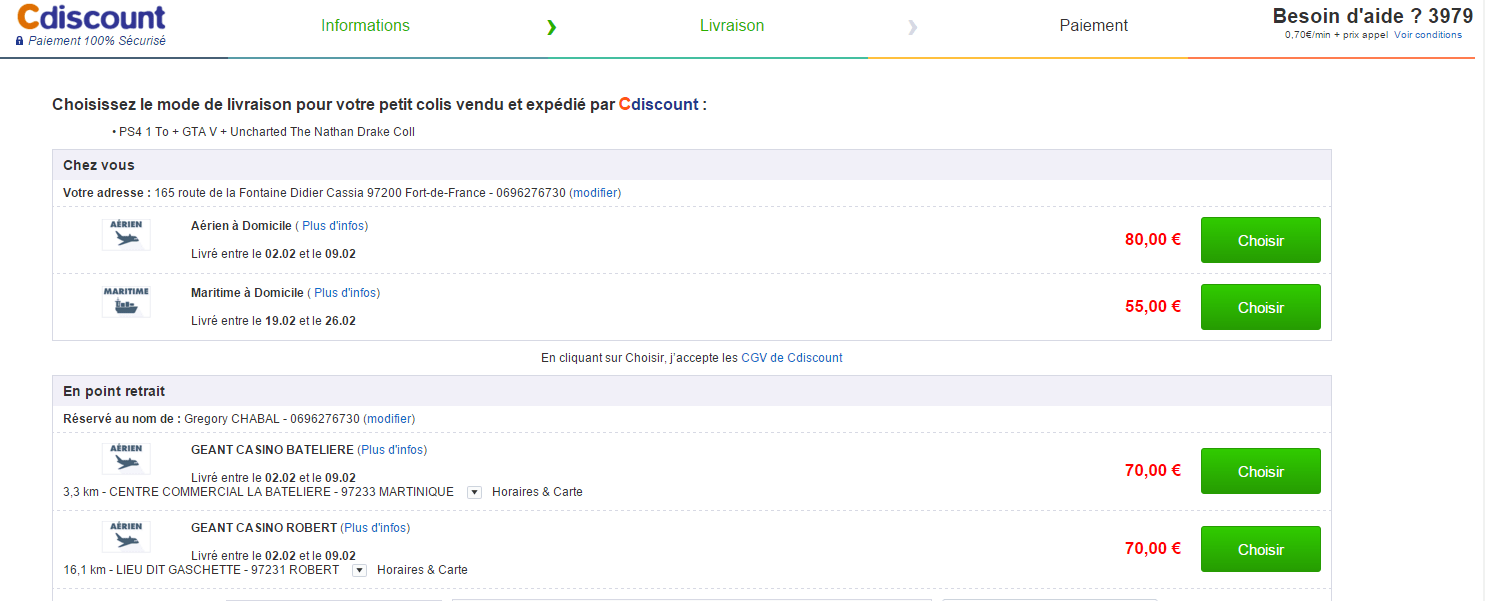Screen dimensions: 1485x601
Task: Click the PS4 1 To product line
Action: point(264,132)
